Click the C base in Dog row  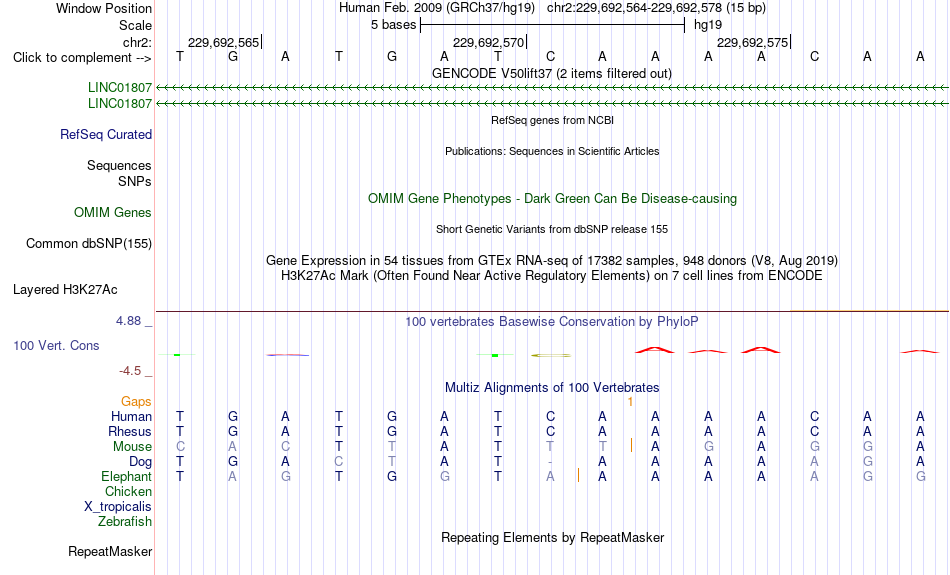[x=339, y=462]
